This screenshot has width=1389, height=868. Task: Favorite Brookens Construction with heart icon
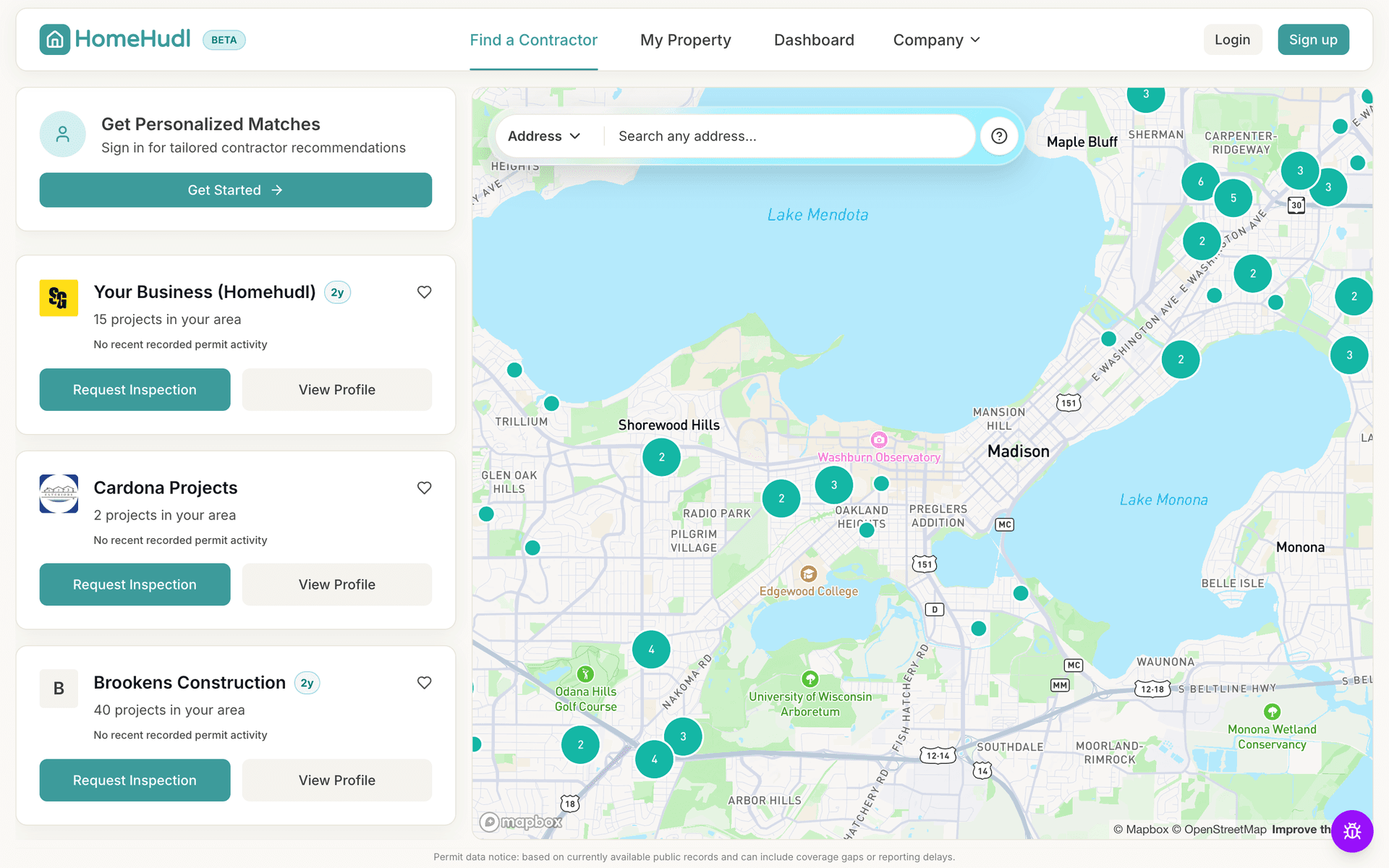point(425,683)
